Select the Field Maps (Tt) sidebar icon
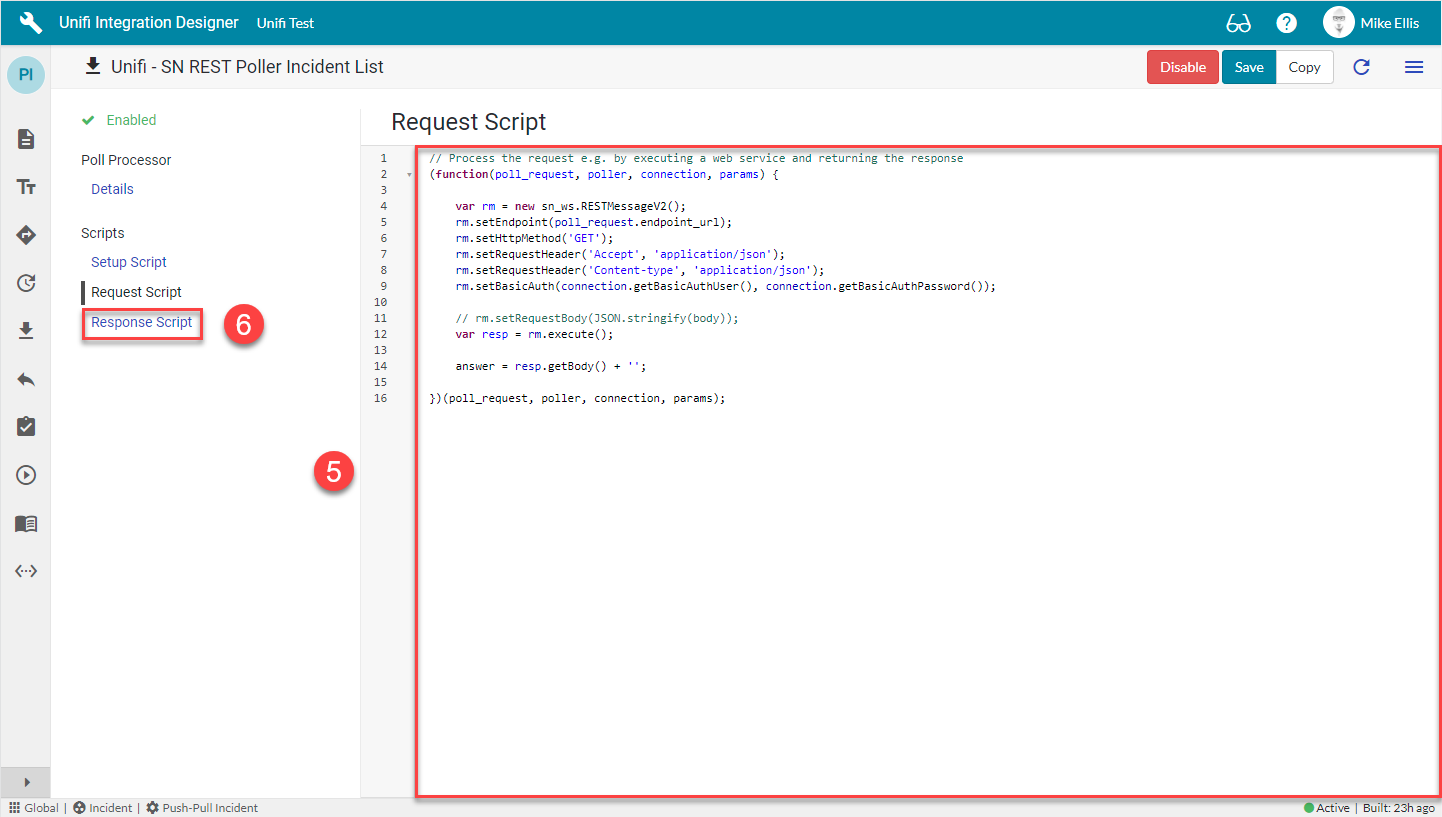The width and height of the screenshot is (1442, 817). [x=25, y=187]
